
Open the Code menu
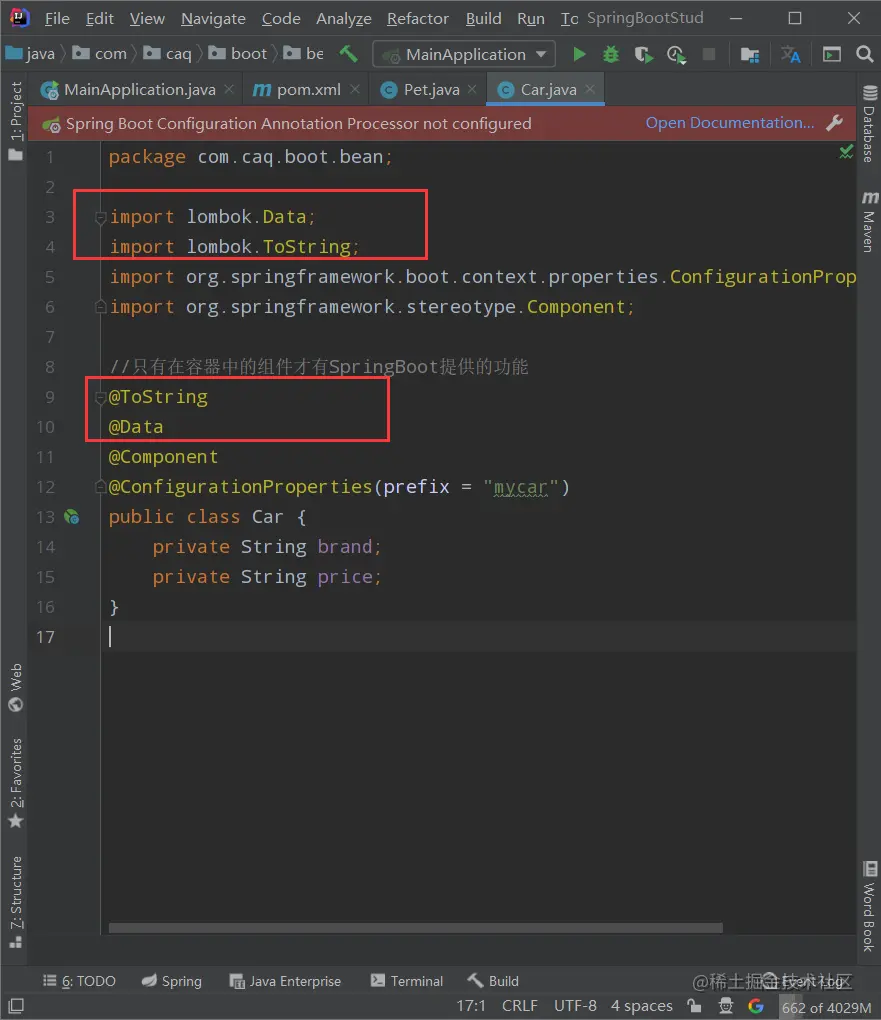tap(281, 19)
